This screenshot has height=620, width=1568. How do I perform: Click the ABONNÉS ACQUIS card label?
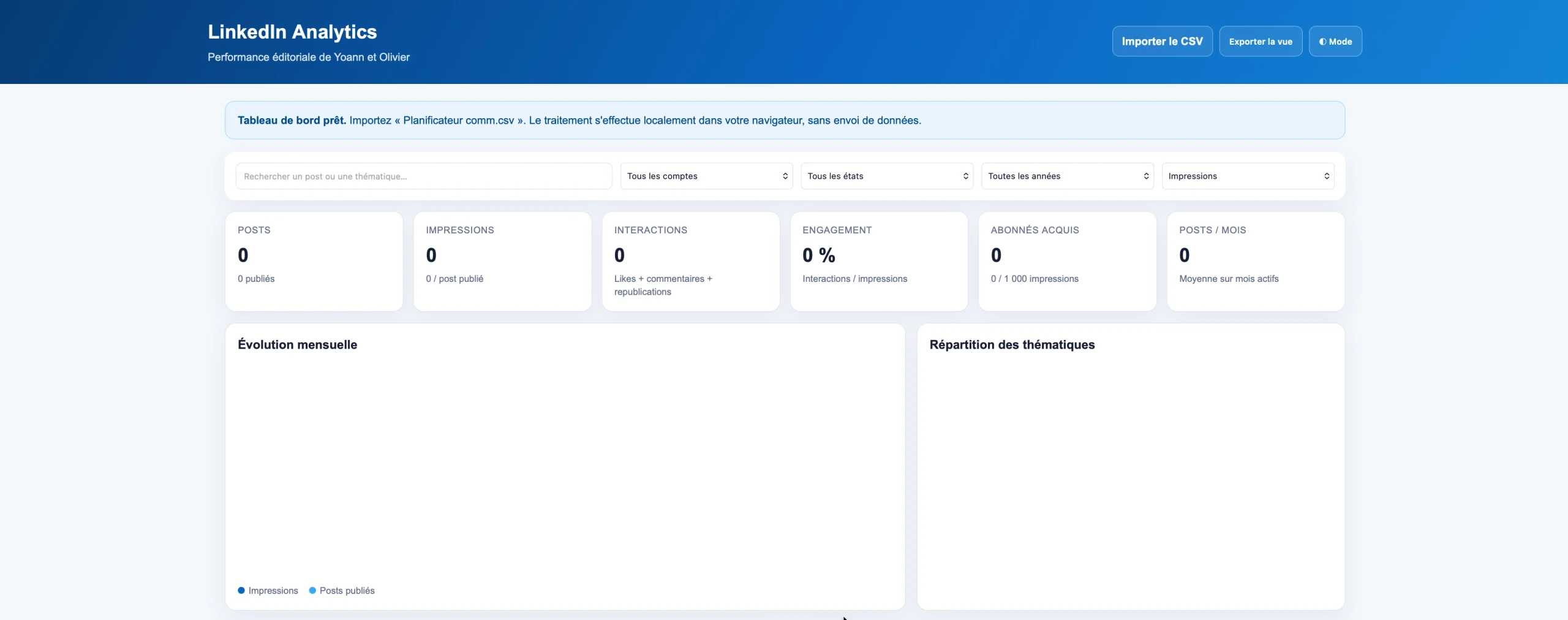pos(1035,230)
